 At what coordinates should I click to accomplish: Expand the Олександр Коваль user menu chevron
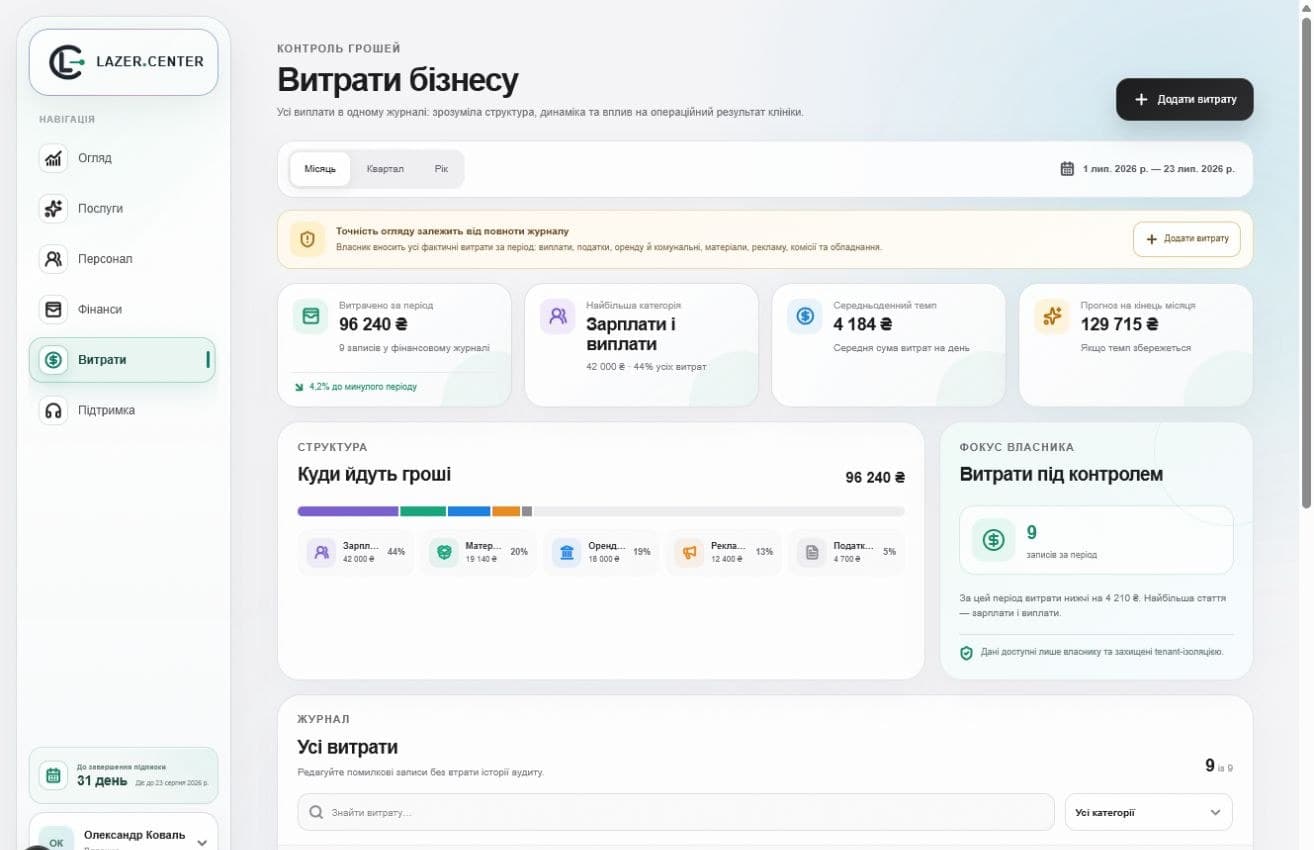click(202, 842)
